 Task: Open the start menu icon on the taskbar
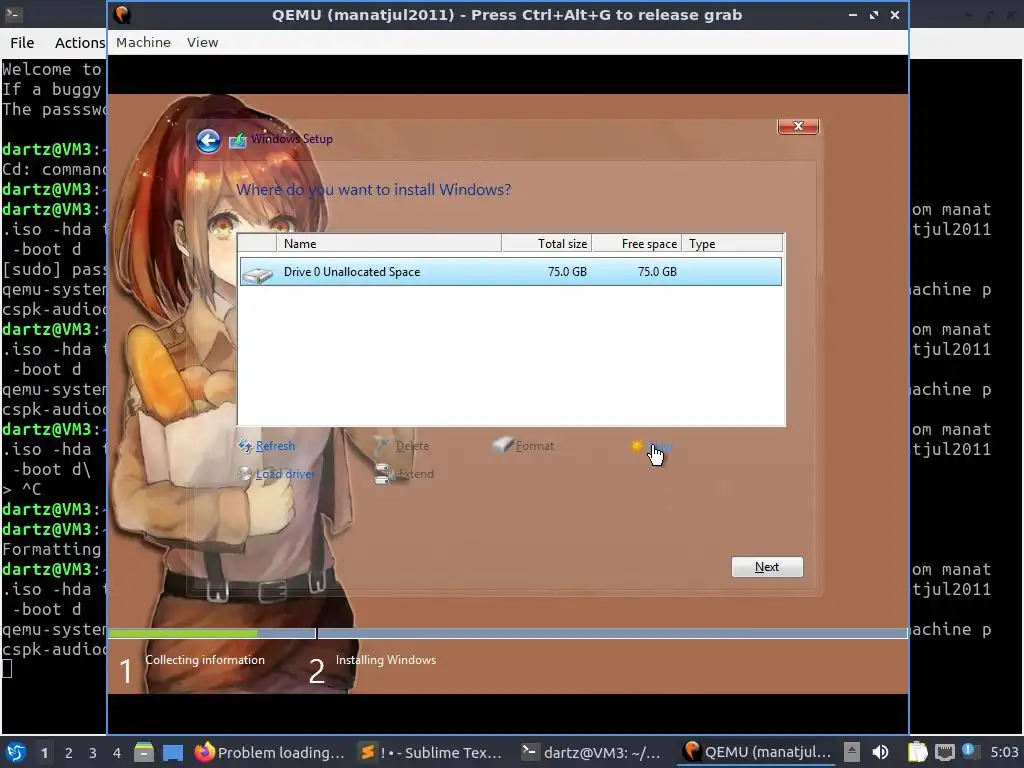(x=16, y=752)
